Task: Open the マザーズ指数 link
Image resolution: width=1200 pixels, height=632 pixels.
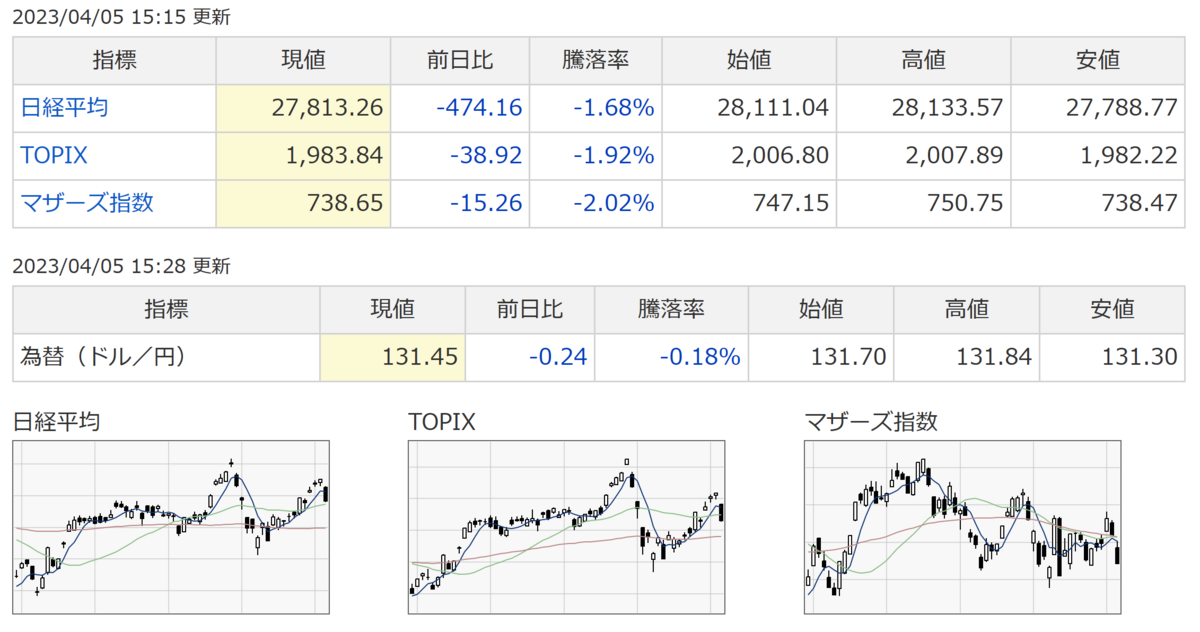Action: click(87, 204)
